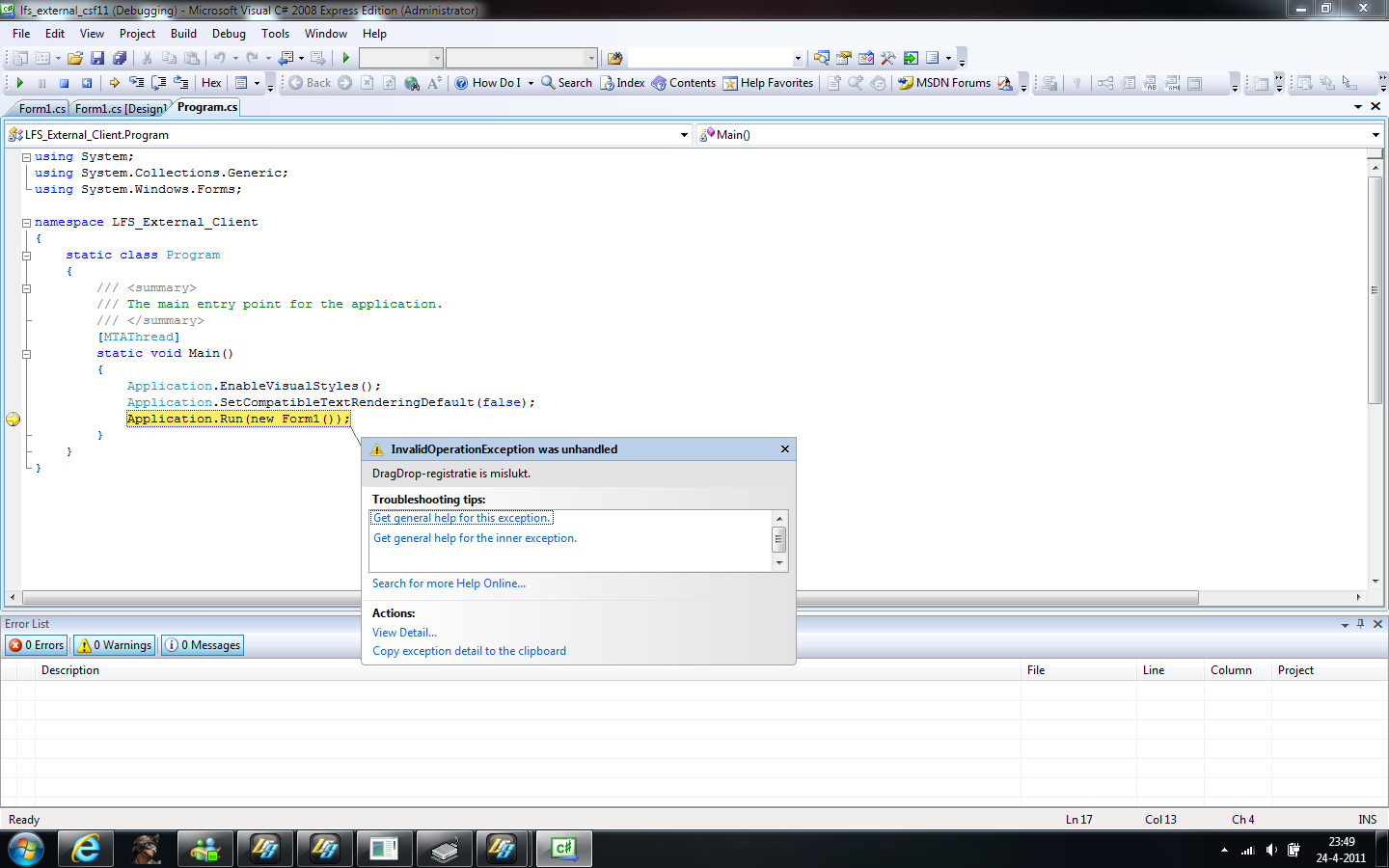
Task: Open the File menu
Action: [x=21, y=34]
